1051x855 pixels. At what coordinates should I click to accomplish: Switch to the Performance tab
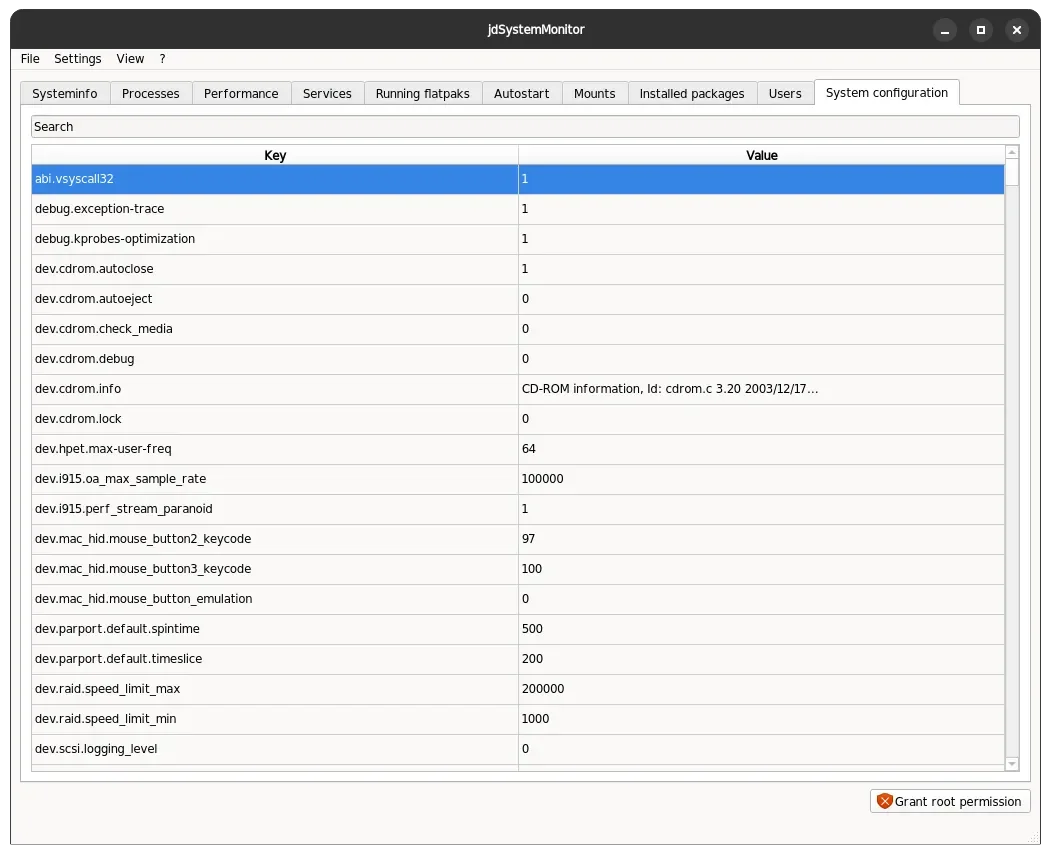point(241,94)
